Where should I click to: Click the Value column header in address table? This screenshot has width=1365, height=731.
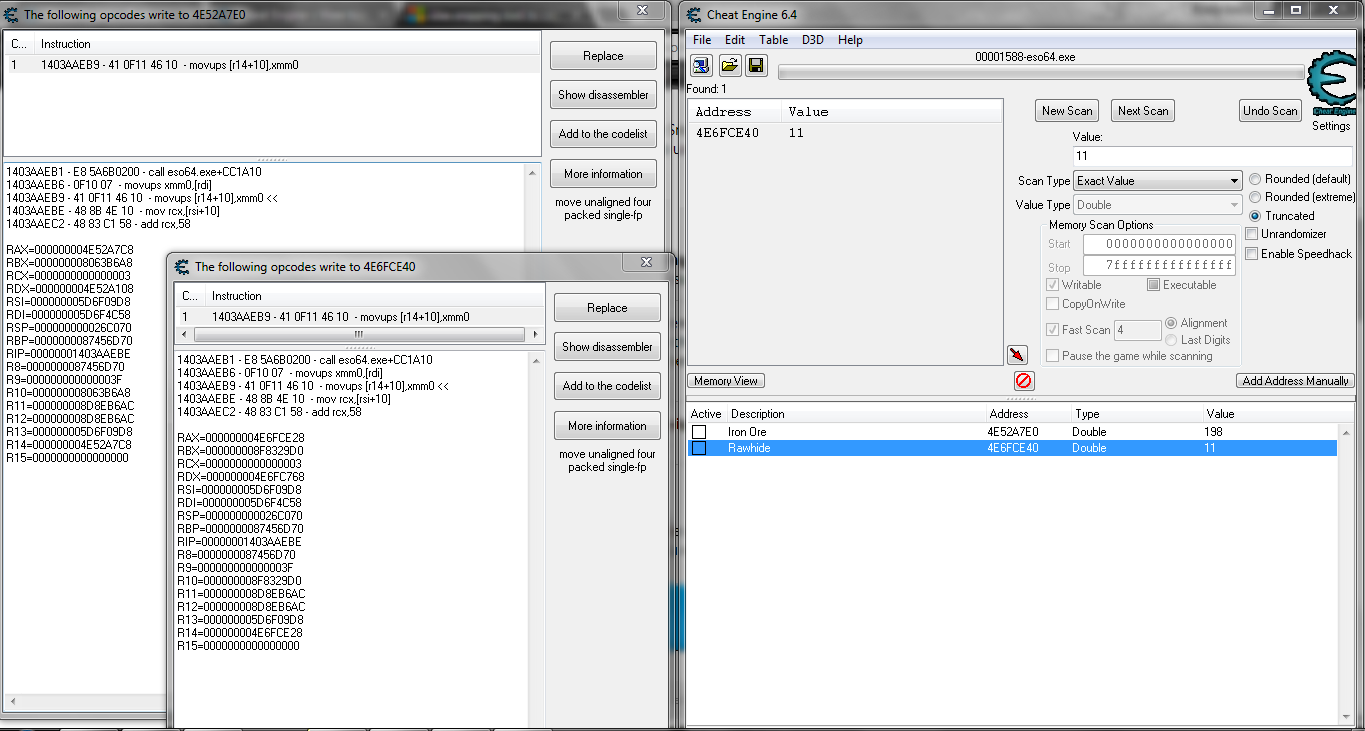pyautogui.click(x=1268, y=414)
